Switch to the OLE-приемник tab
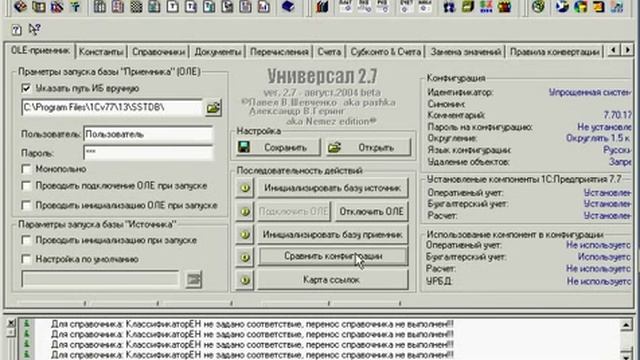This screenshot has height=360, width=640. pos(40,51)
